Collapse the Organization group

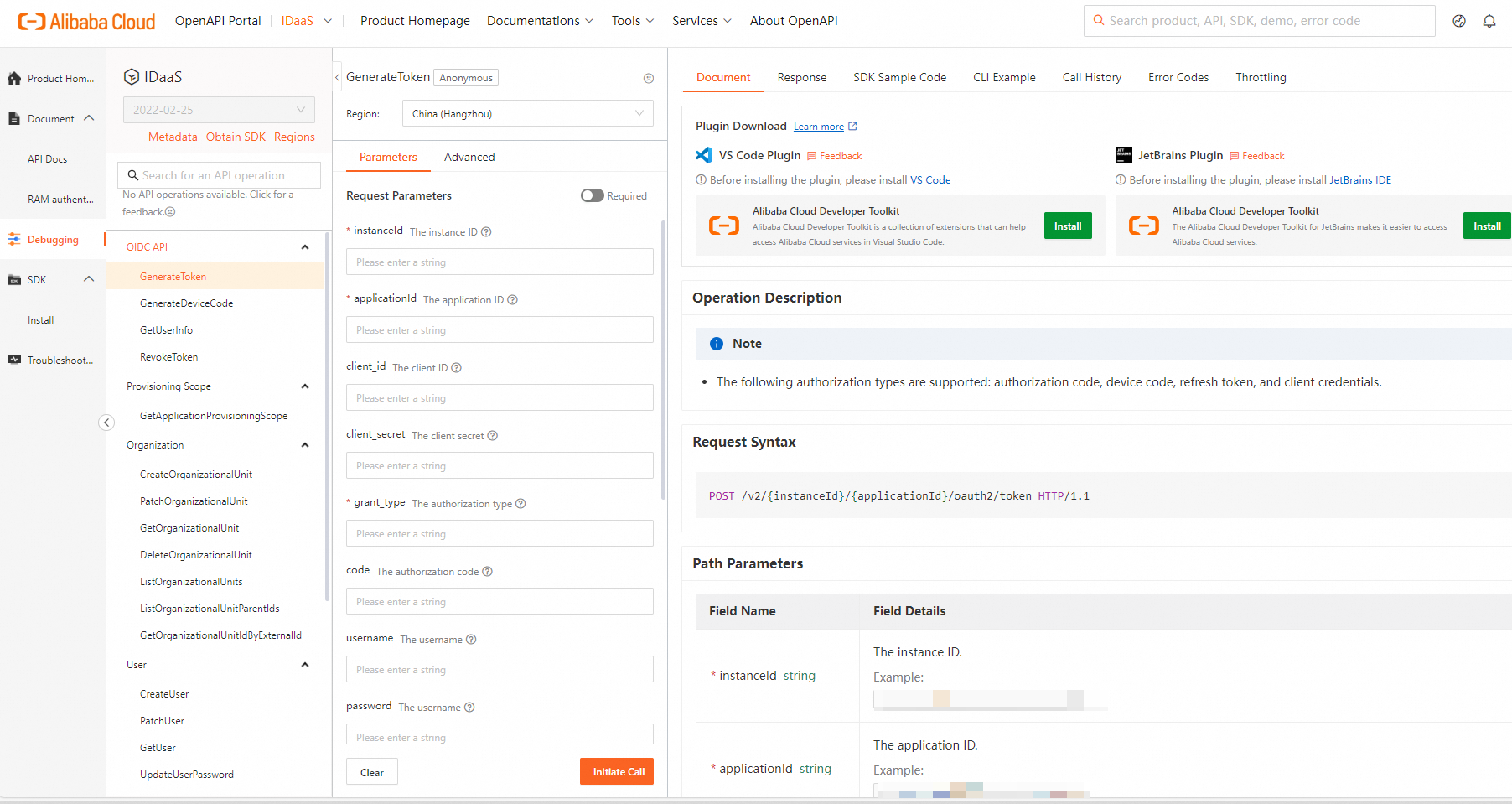pyautogui.click(x=305, y=445)
